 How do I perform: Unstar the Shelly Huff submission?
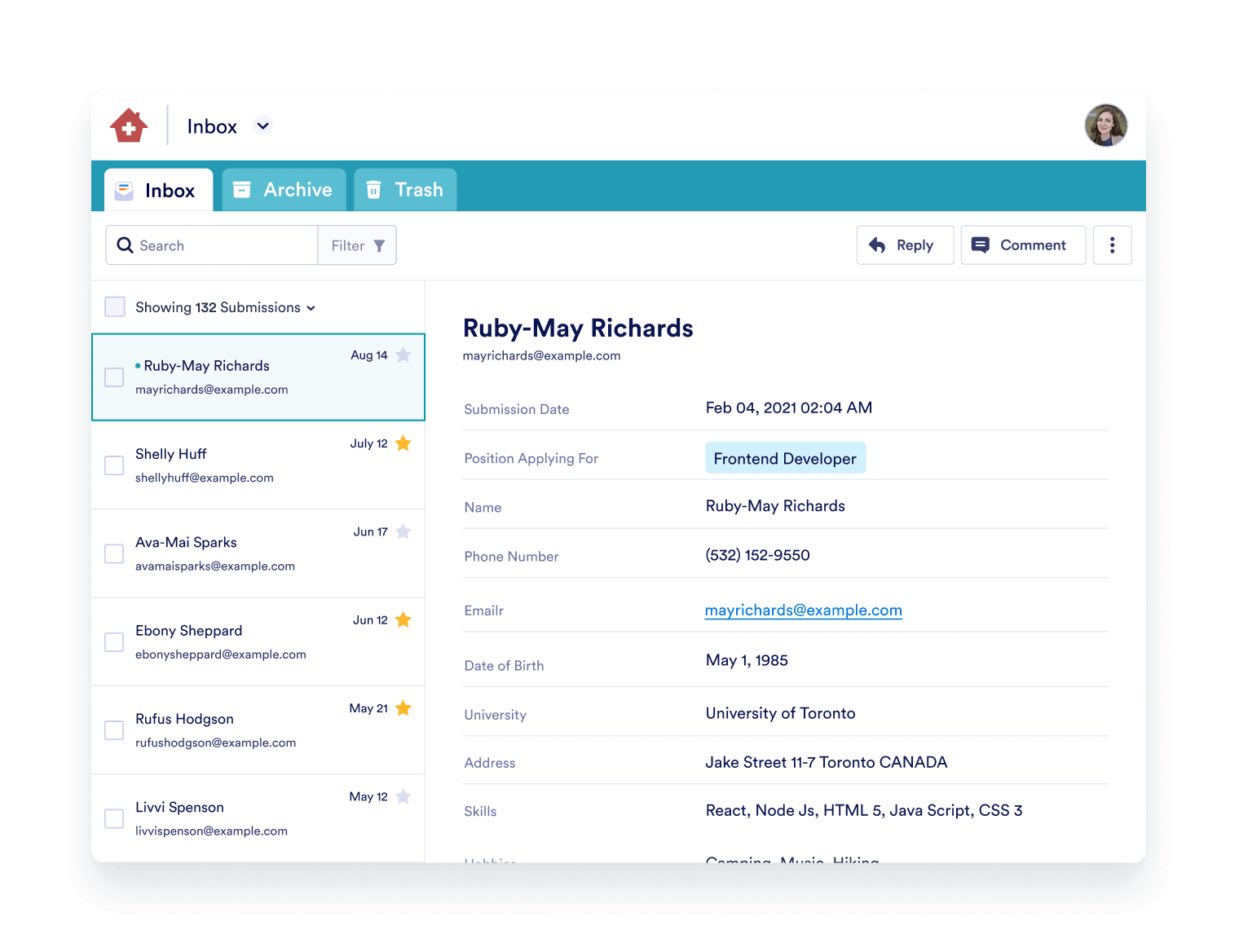coord(403,443)
